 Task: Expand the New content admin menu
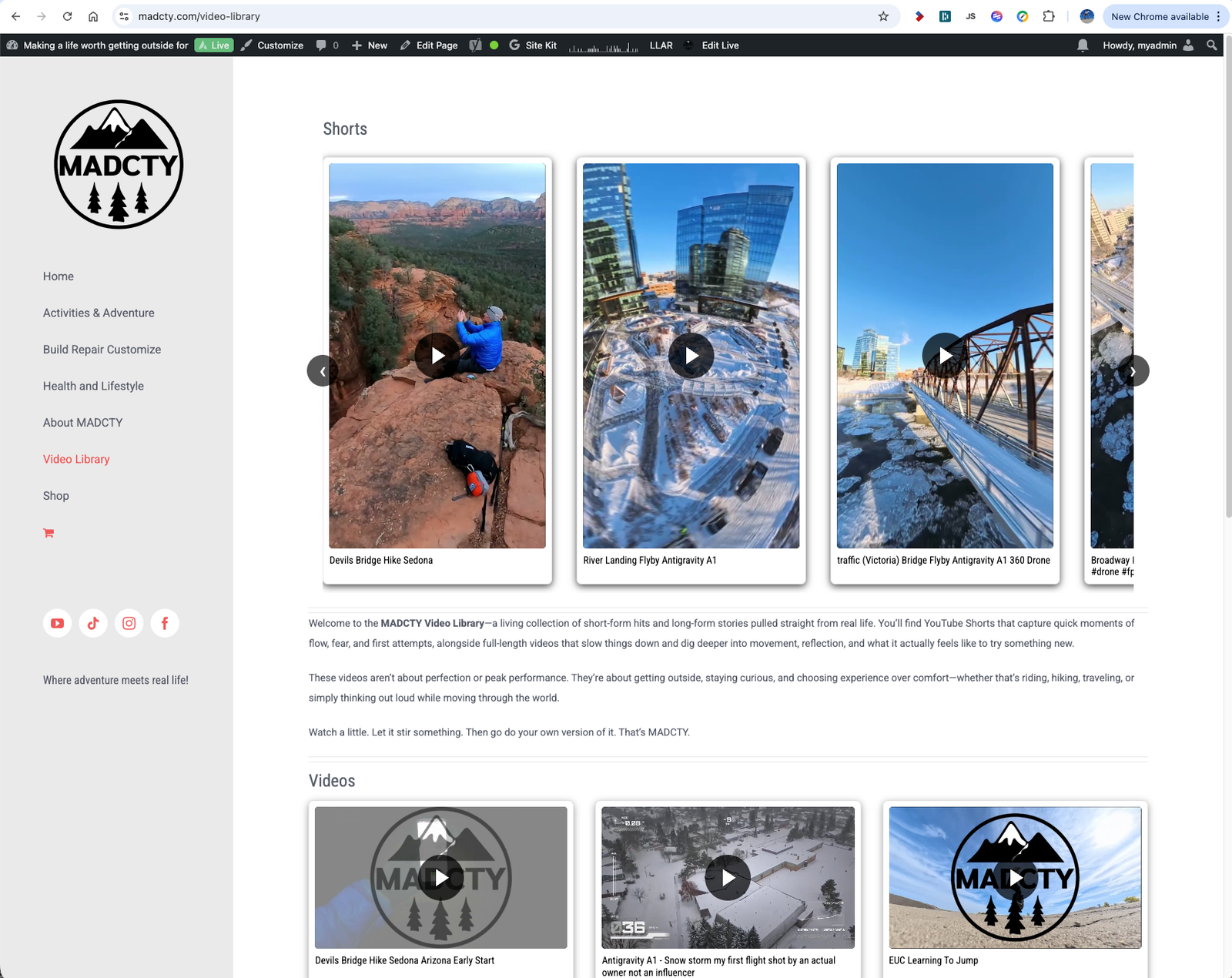370,45
